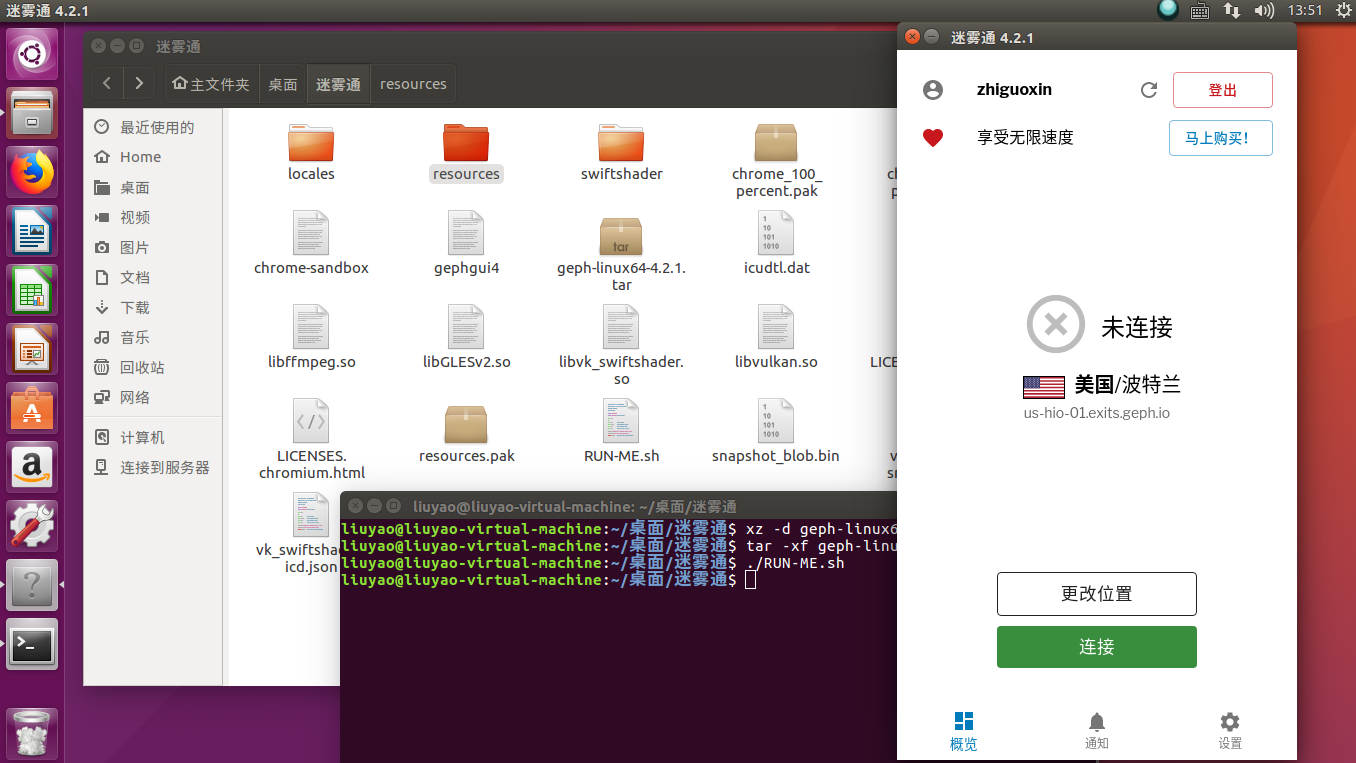Select 文档 in the sidebar
This screenshot has height=763, width=1356.
[155, 277]
